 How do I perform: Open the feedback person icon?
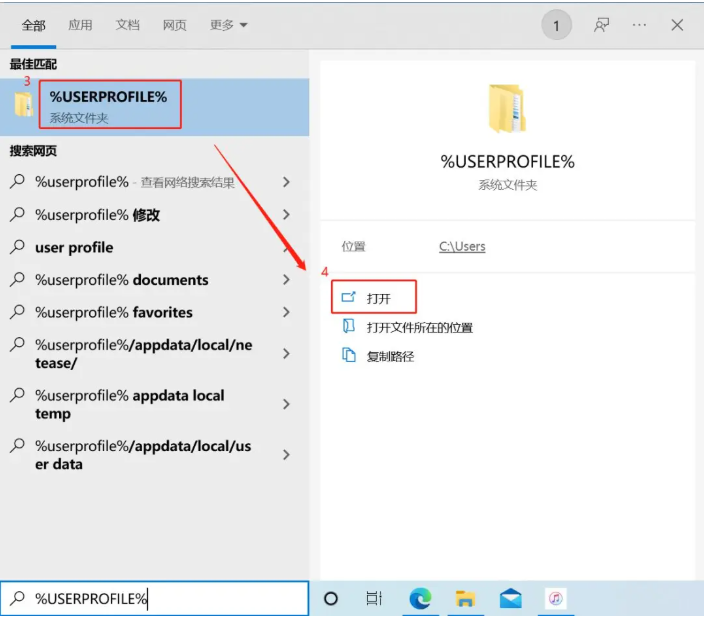pos(602,25)
